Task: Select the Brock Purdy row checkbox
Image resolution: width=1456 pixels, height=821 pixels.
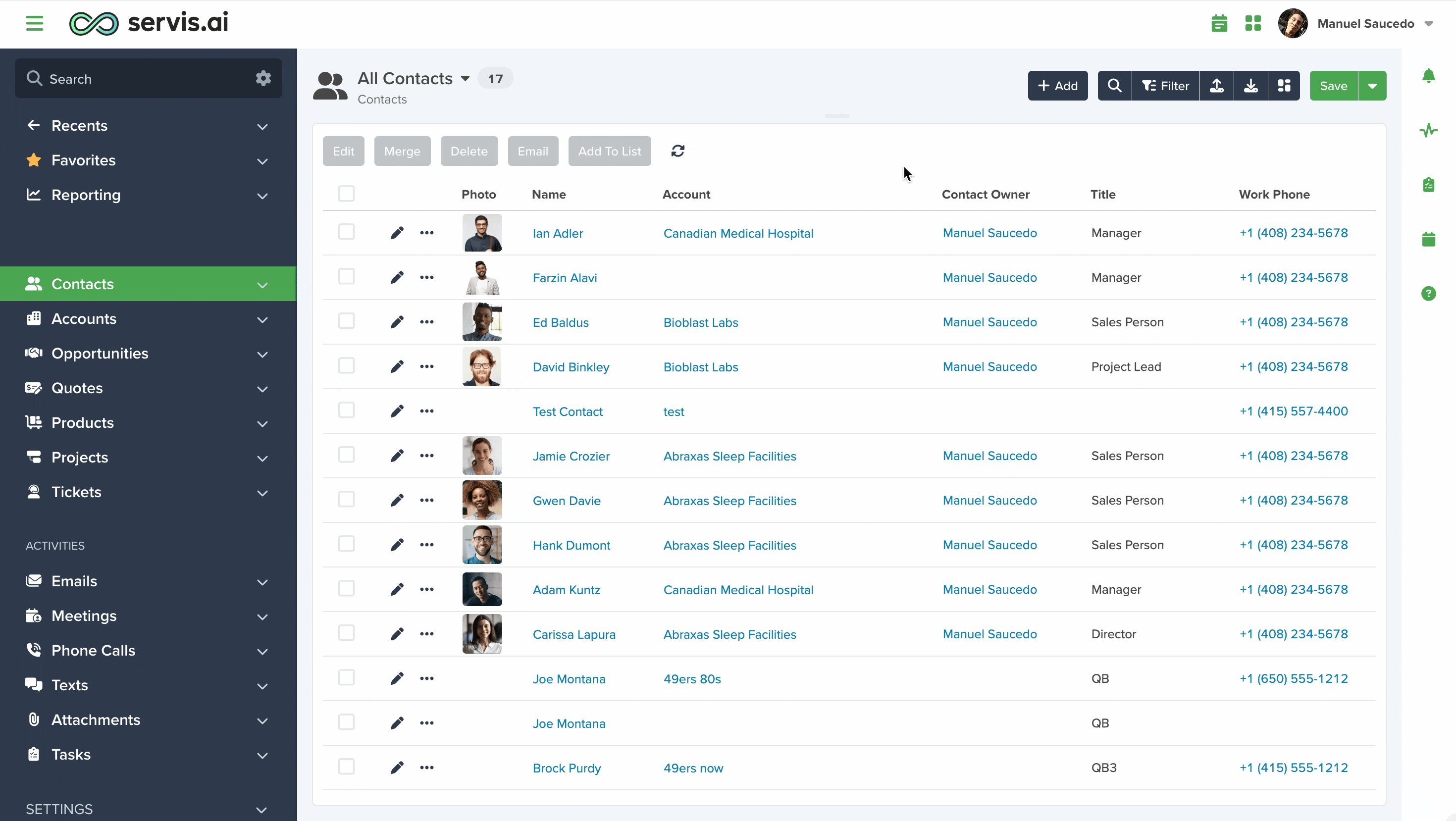Action: point(346,767)
